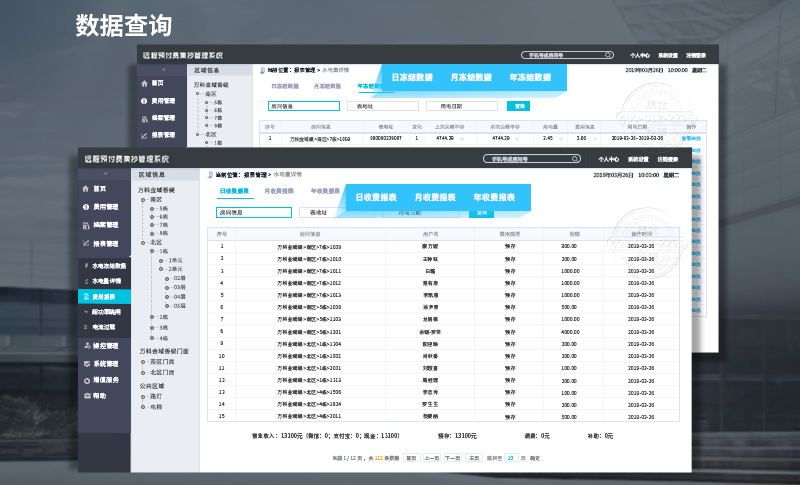Click the 报表管理 chart icon in front sidebar
Screen dimensions: 800x485
click(85, 243)
